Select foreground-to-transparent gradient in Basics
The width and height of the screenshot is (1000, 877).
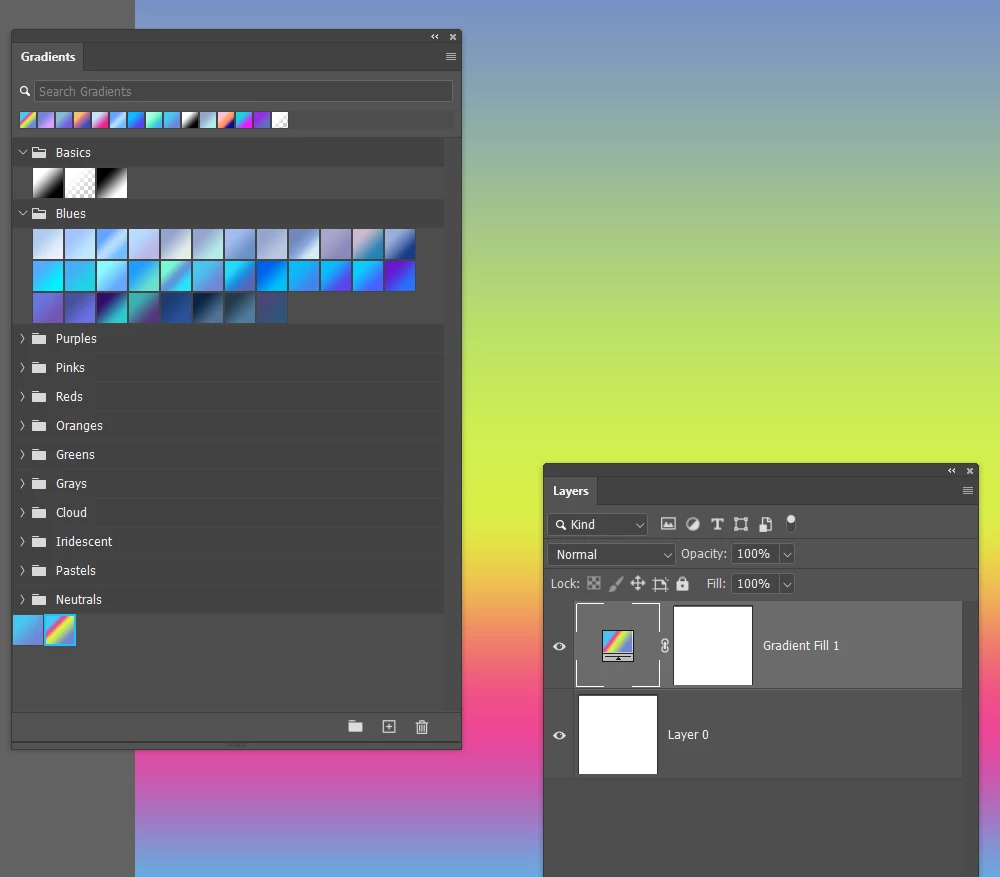point(80,183)
